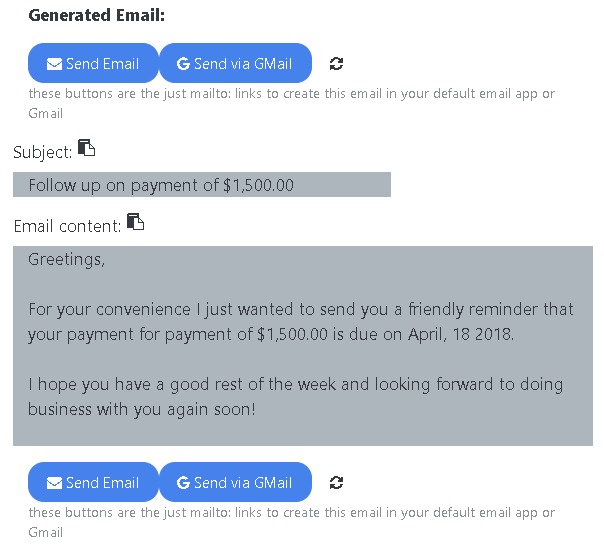Click envelope icon in top Send Email button
This screenshot has width=604, height=558.
click(54, 64)
